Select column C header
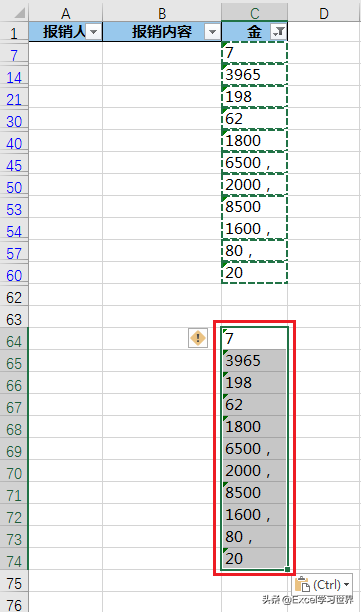This screenshot has width=361, height=612. click(254, 13)
